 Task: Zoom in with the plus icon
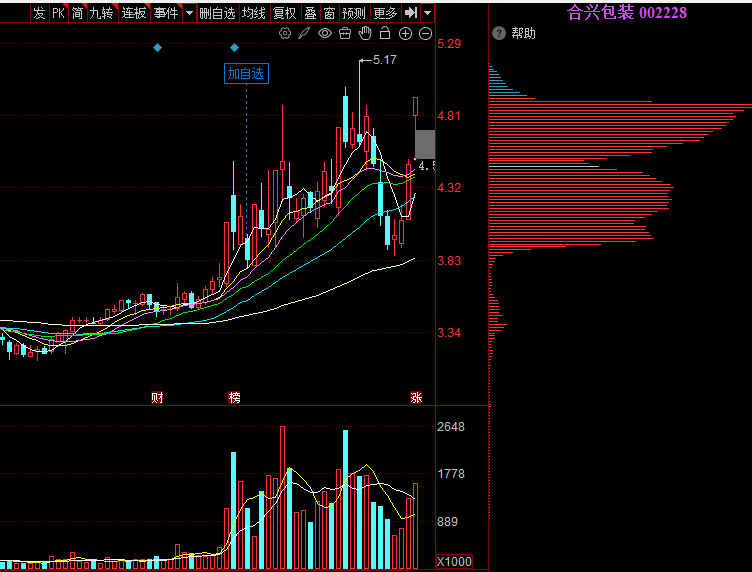pyautogui.click(x=405, y=34)
